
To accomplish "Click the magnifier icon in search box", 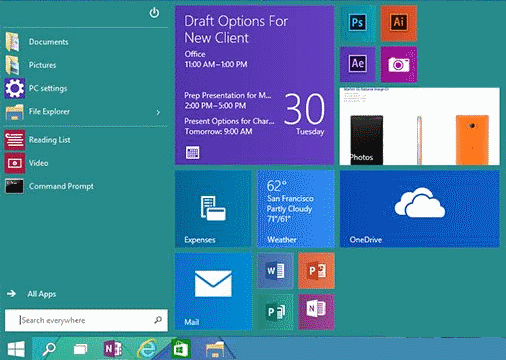I will click(x=158, y=320).
